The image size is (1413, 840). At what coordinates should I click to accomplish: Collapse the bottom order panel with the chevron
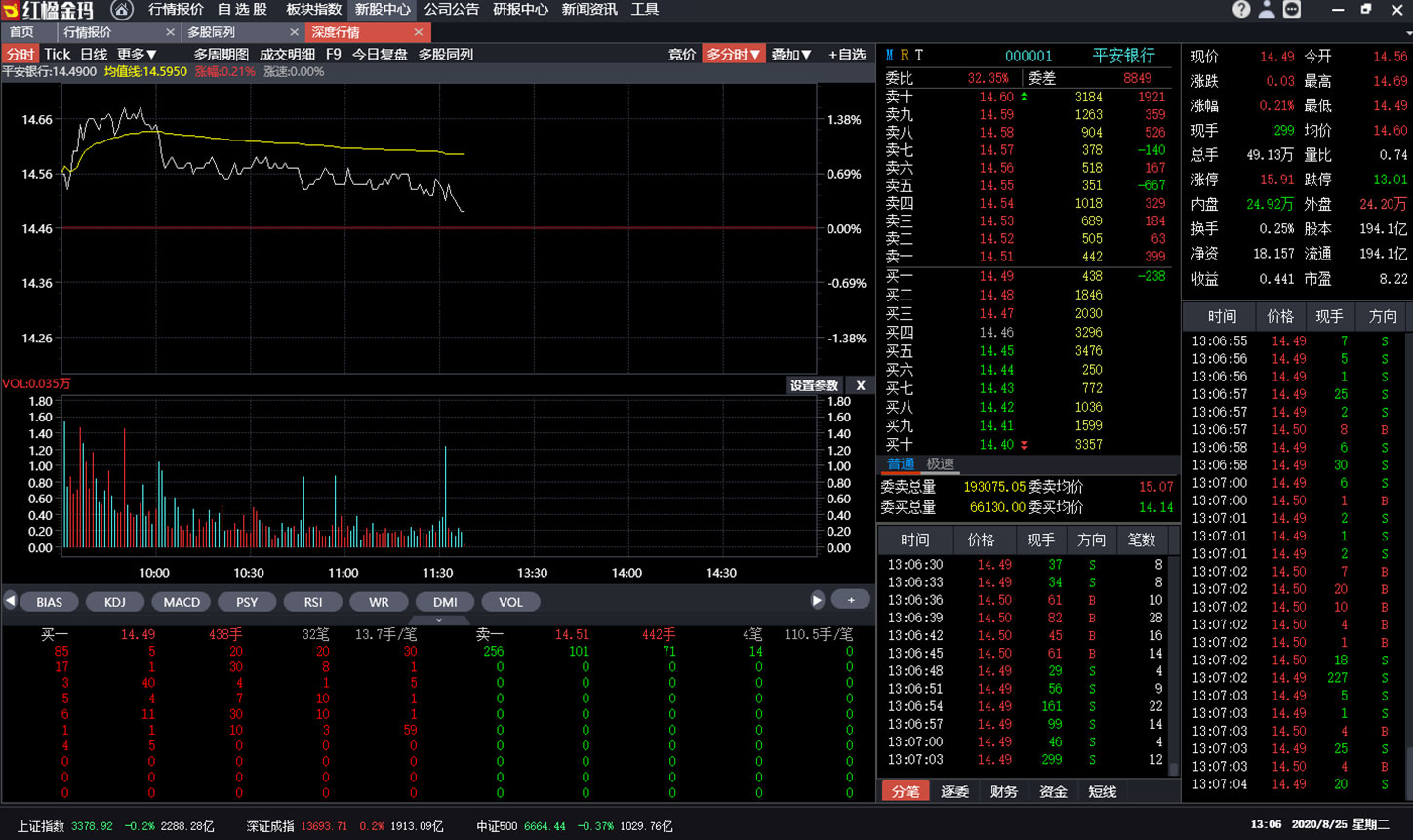[439, 620]
